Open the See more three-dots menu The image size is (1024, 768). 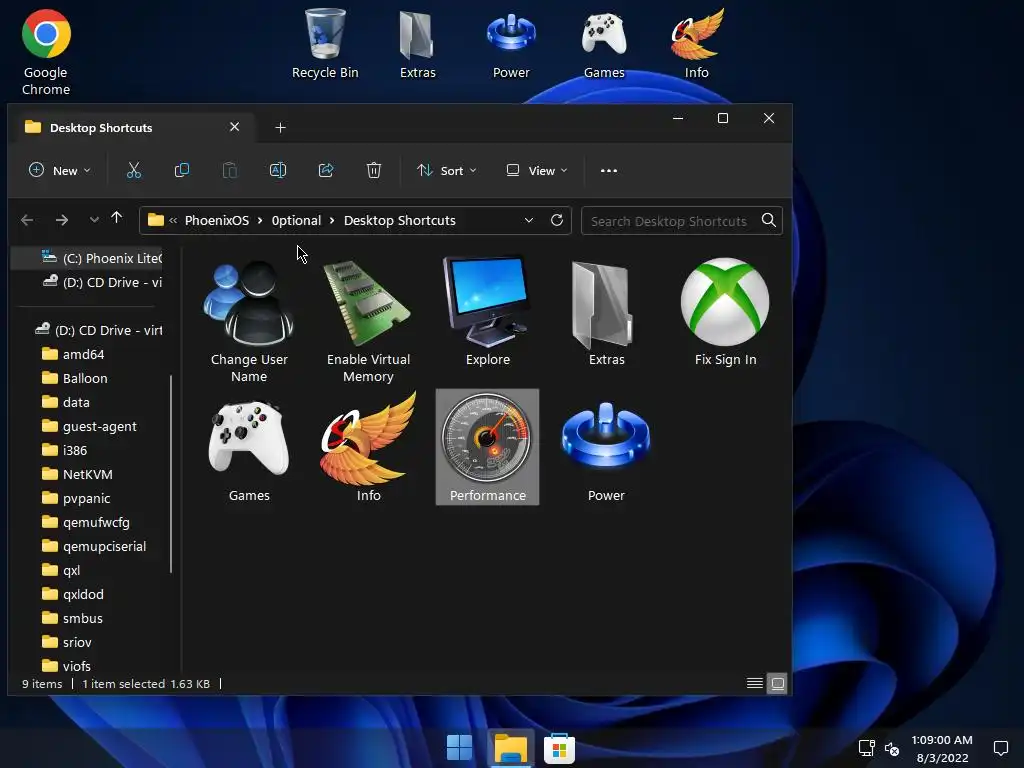(x=609, y=170)
